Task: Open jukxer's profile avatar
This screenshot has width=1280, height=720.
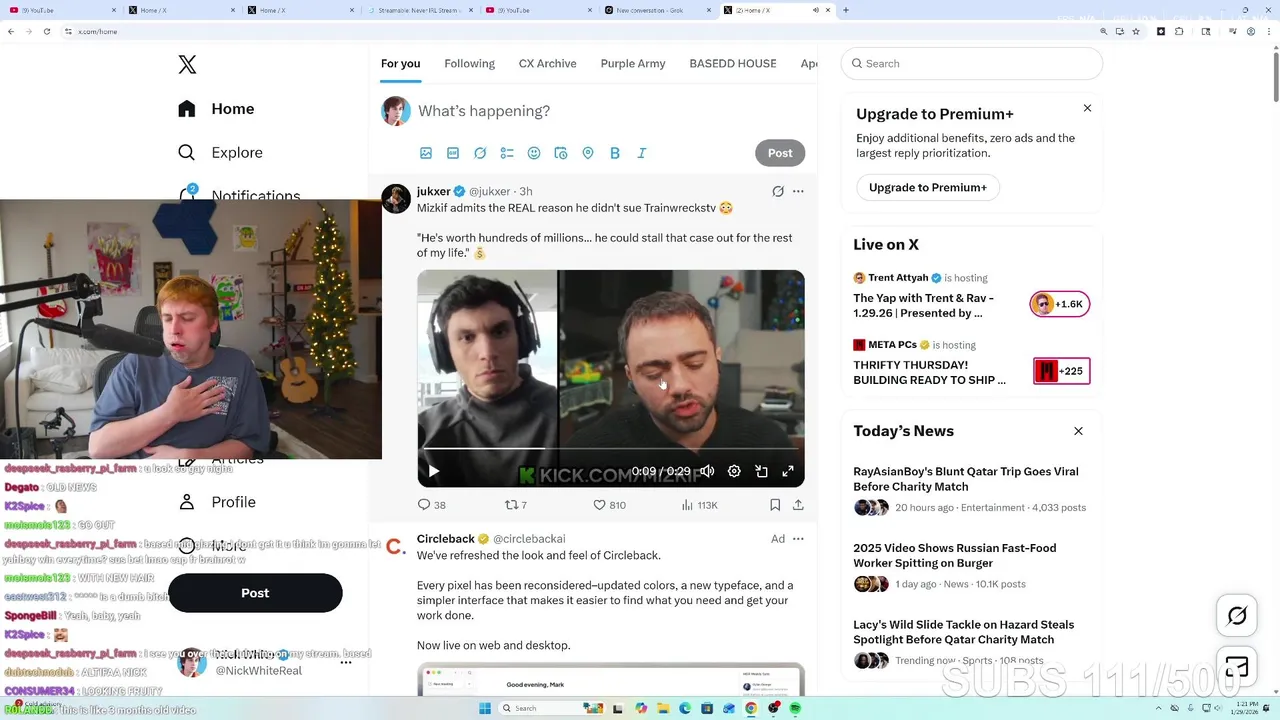Action: pyautogui.click(x=396, y=198)
